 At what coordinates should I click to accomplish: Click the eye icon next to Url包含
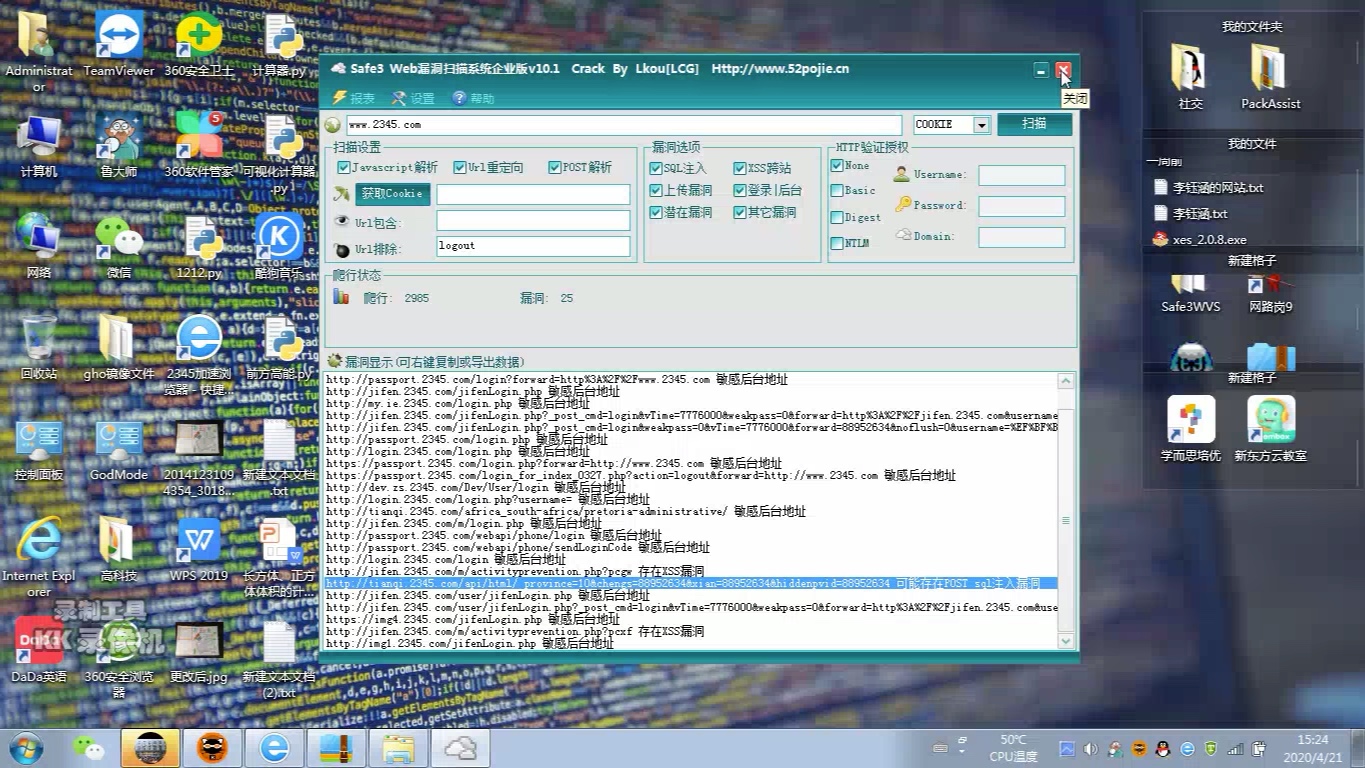coord(342,222)
